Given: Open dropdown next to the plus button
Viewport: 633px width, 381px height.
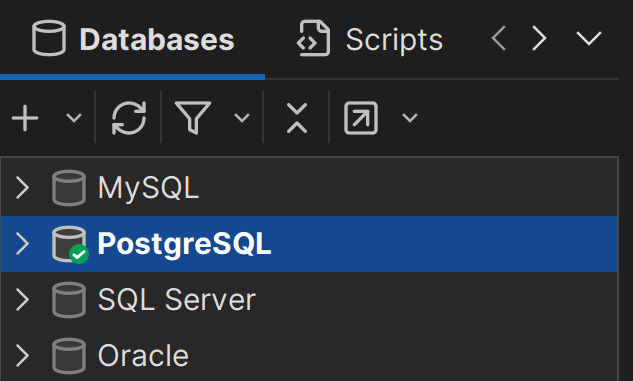Looking at the screenshot, I should click(74, 118).
